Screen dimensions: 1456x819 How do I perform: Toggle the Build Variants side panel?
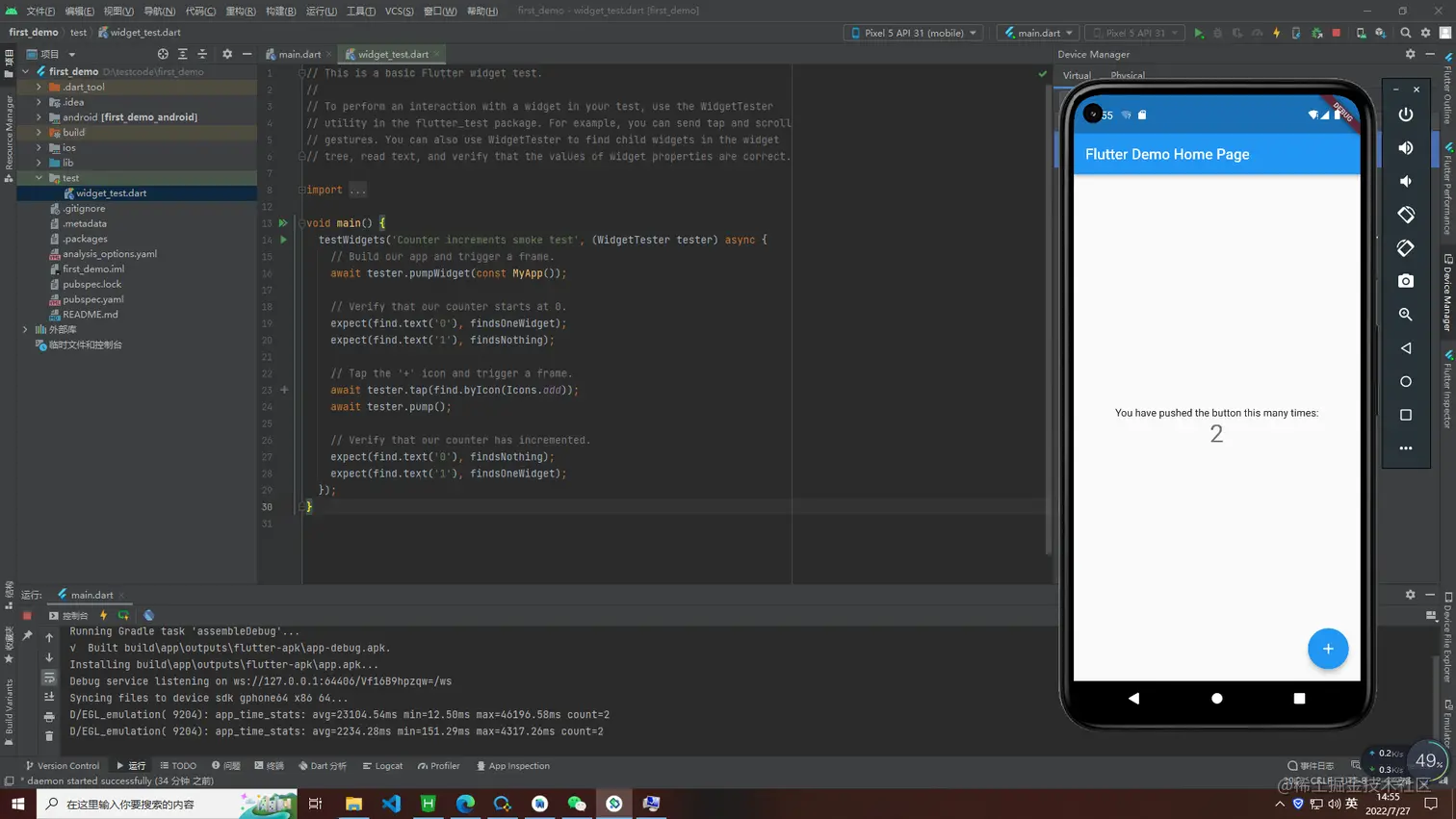(9, 710)
